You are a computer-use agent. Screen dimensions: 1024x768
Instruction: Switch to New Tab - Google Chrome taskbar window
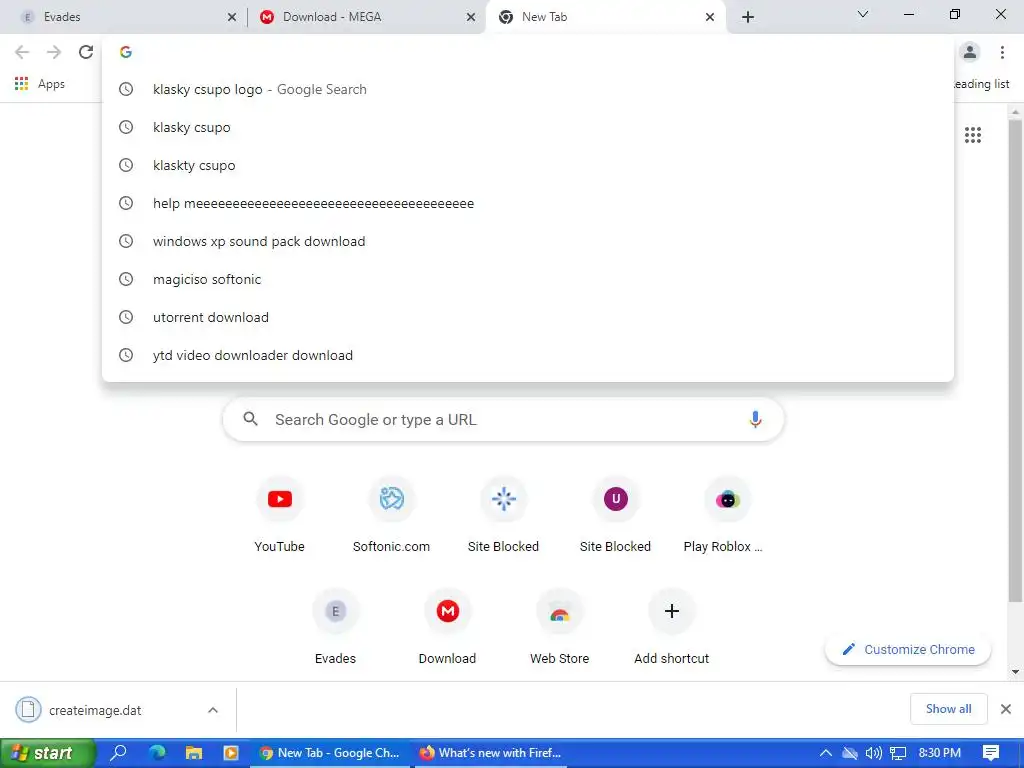[x=330, y=753]
